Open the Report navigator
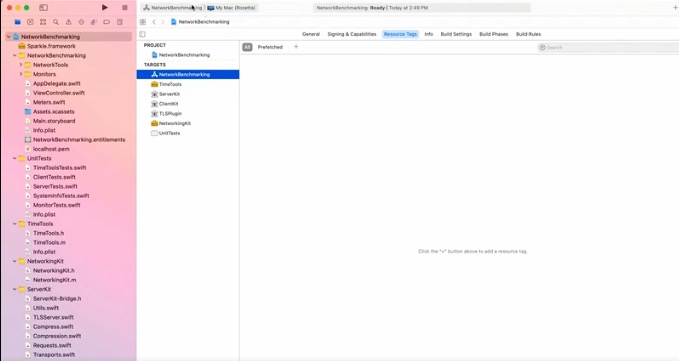Image resolution: width=679 pixels, height=361 pixels. click(x=120, y=22)
